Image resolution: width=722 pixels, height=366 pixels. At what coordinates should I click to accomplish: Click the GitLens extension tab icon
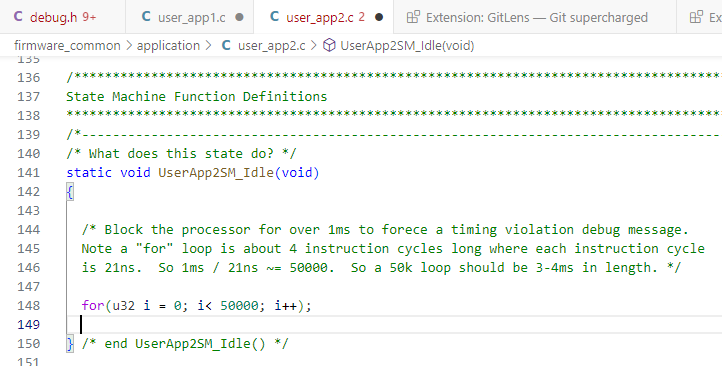point(413,17)
